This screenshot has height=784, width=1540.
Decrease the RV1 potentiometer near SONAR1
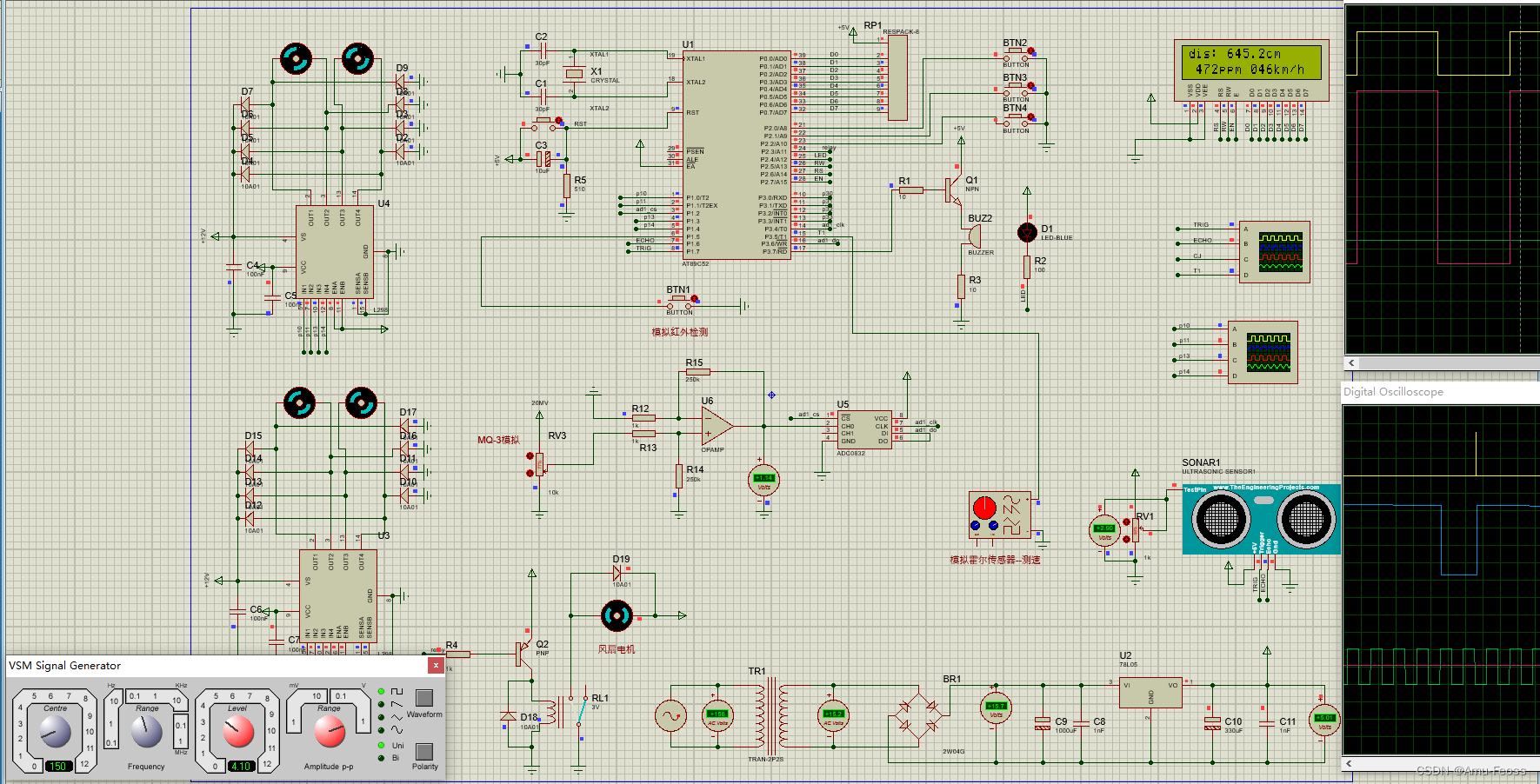click(1126, 539)
